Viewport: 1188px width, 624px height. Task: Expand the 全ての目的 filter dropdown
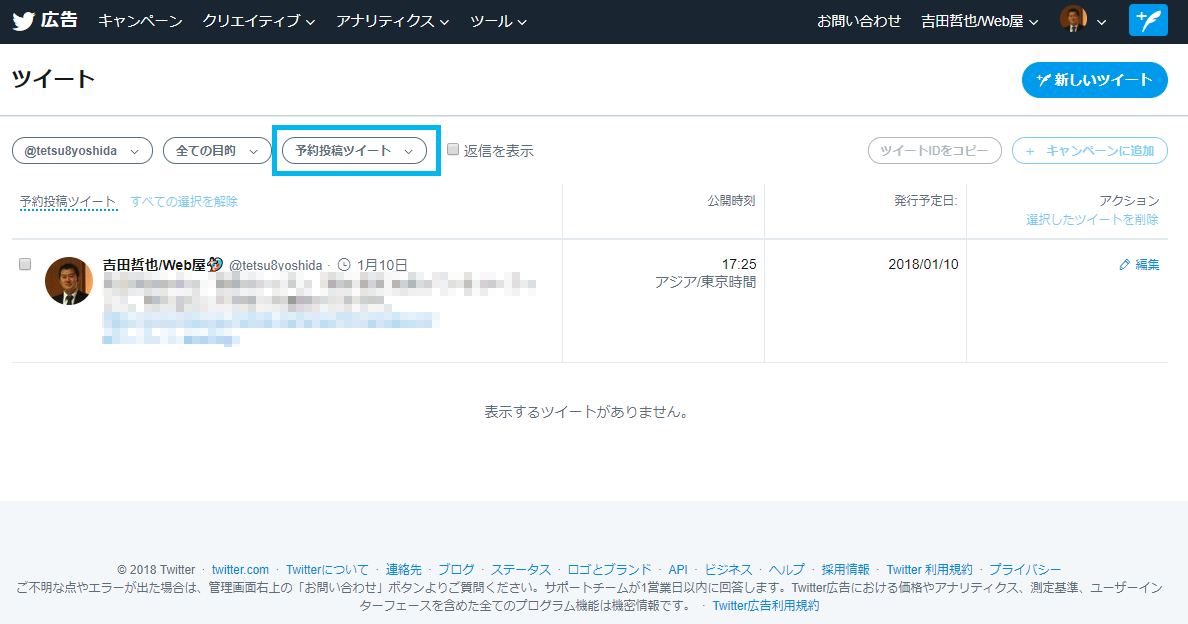(217, 150)
